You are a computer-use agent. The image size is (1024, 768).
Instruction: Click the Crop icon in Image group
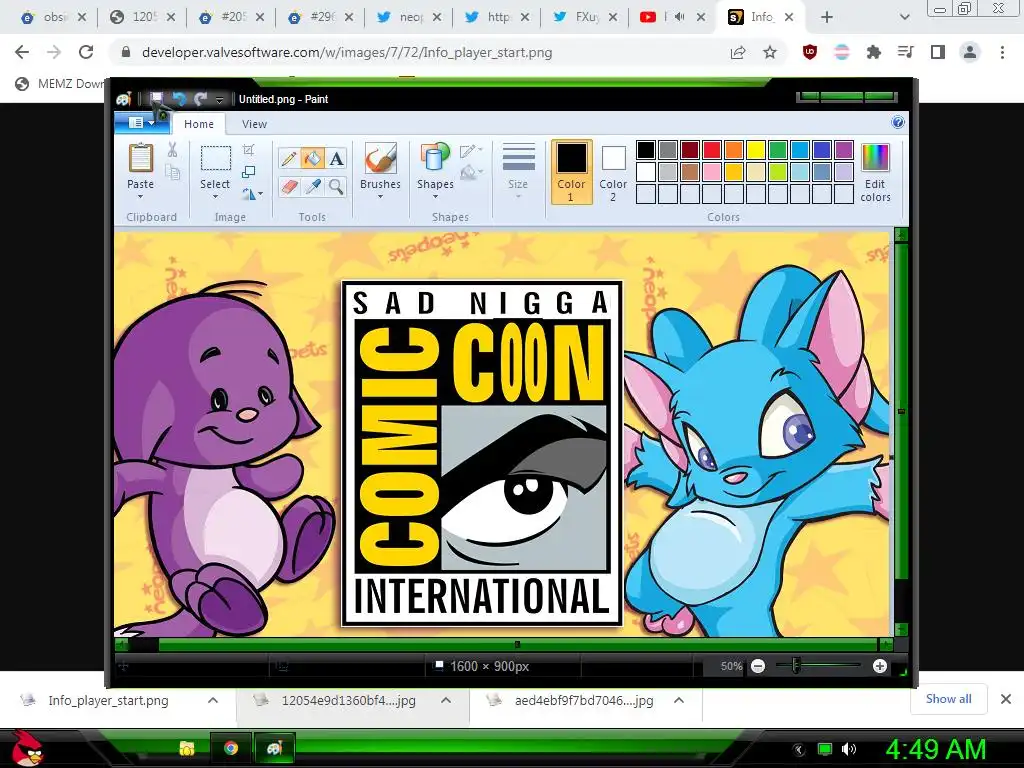tap(248, 150)
